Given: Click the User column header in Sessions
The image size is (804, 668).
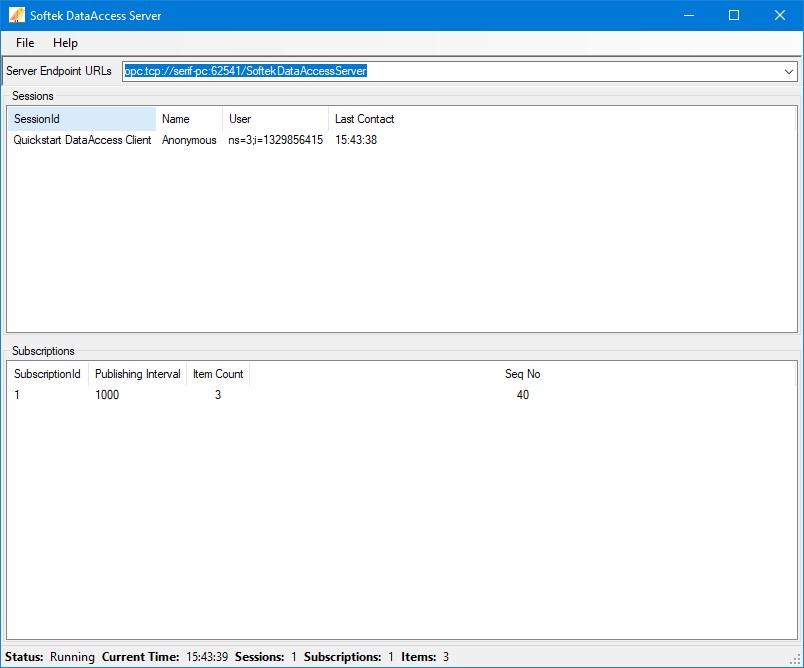Looking at the screenshot, I should click(275, 119).
